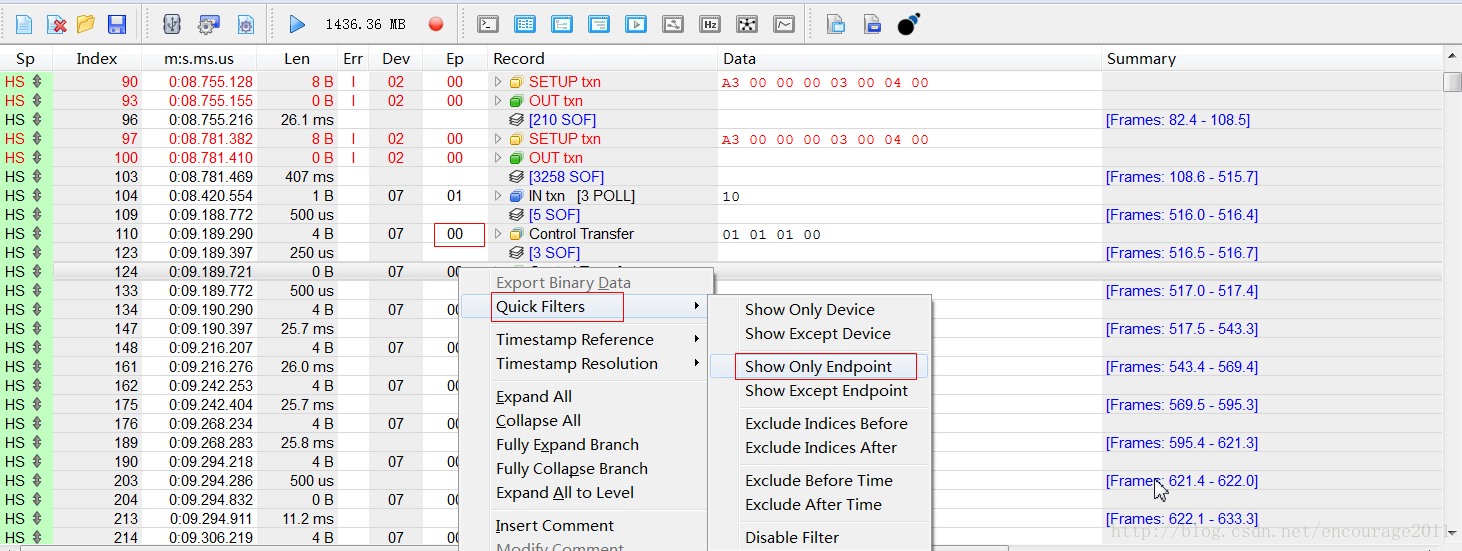Viewport: 1462px width, 551px height.
Task: Choose Exclude Before Time
Action: point(819,481)
